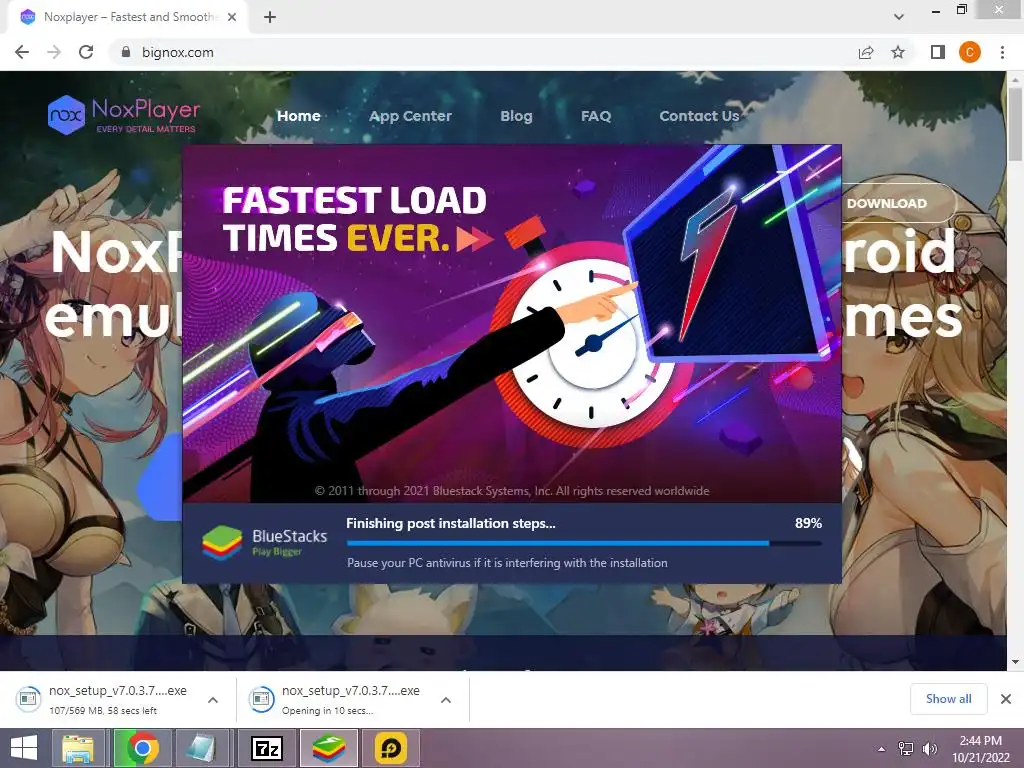Screen dimensions: 1024x768
Task: Click the page's vertical scrollbar thumb
Action: 1015,124
